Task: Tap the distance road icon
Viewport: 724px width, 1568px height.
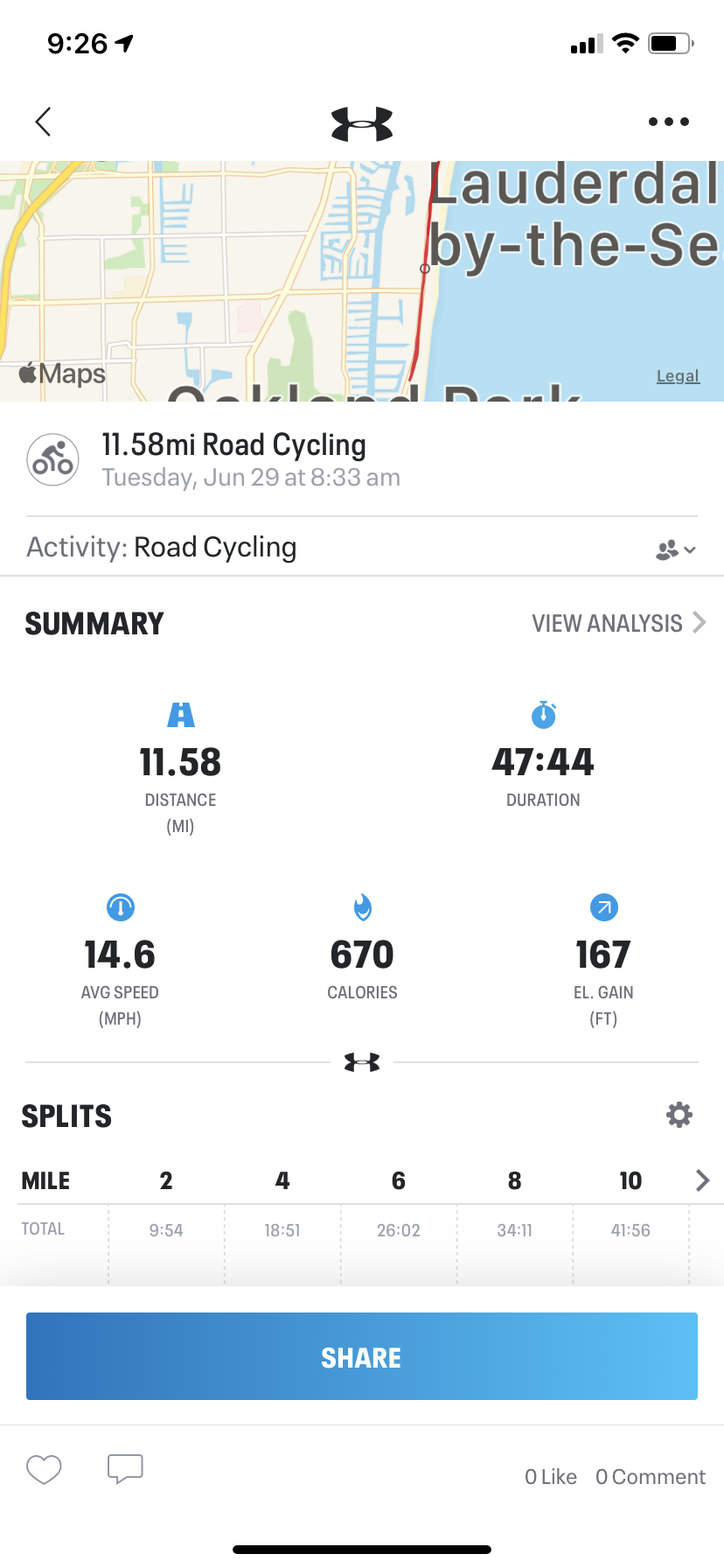Action: coord(181,715)
